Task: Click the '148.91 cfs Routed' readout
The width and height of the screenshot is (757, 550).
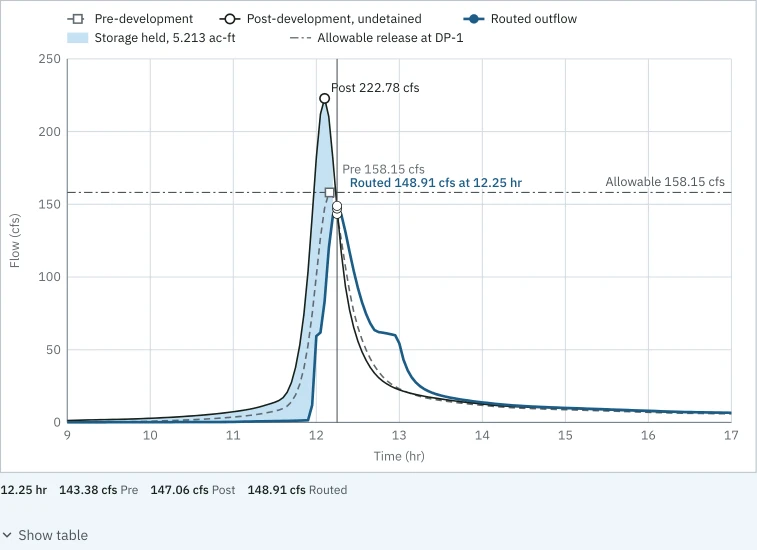Action: tap(297, 490)
